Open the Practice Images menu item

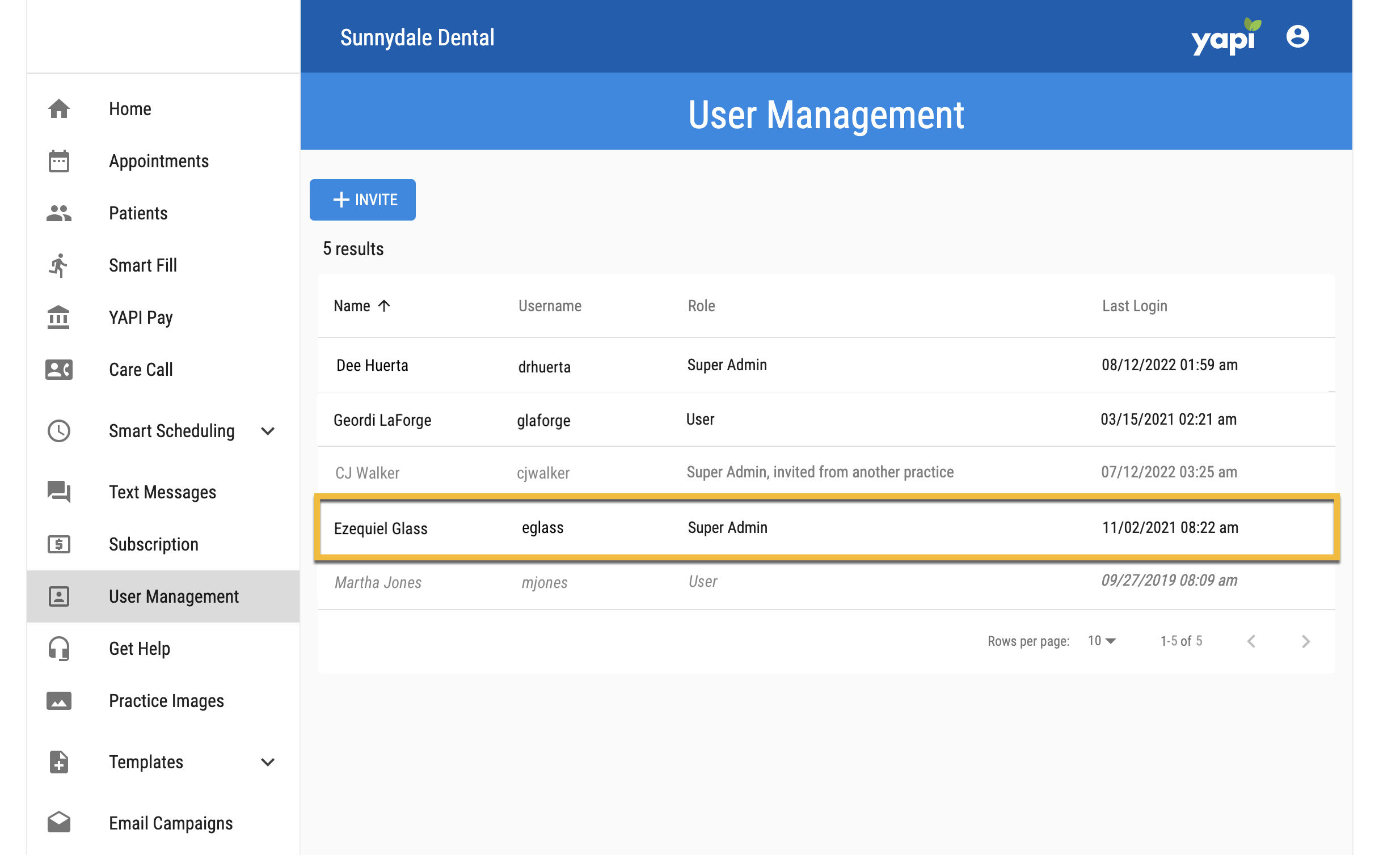point(163,701)
